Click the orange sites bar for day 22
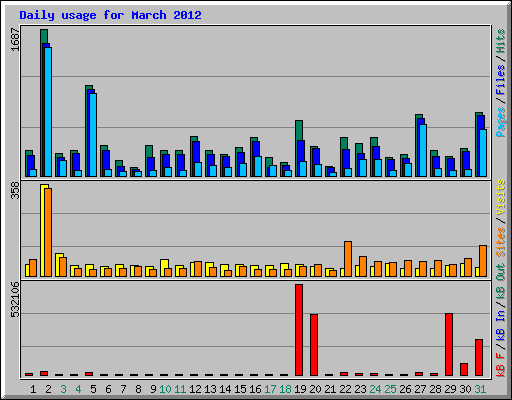The height and width of the screenshot is (400, 512). (x=348, y=259)
